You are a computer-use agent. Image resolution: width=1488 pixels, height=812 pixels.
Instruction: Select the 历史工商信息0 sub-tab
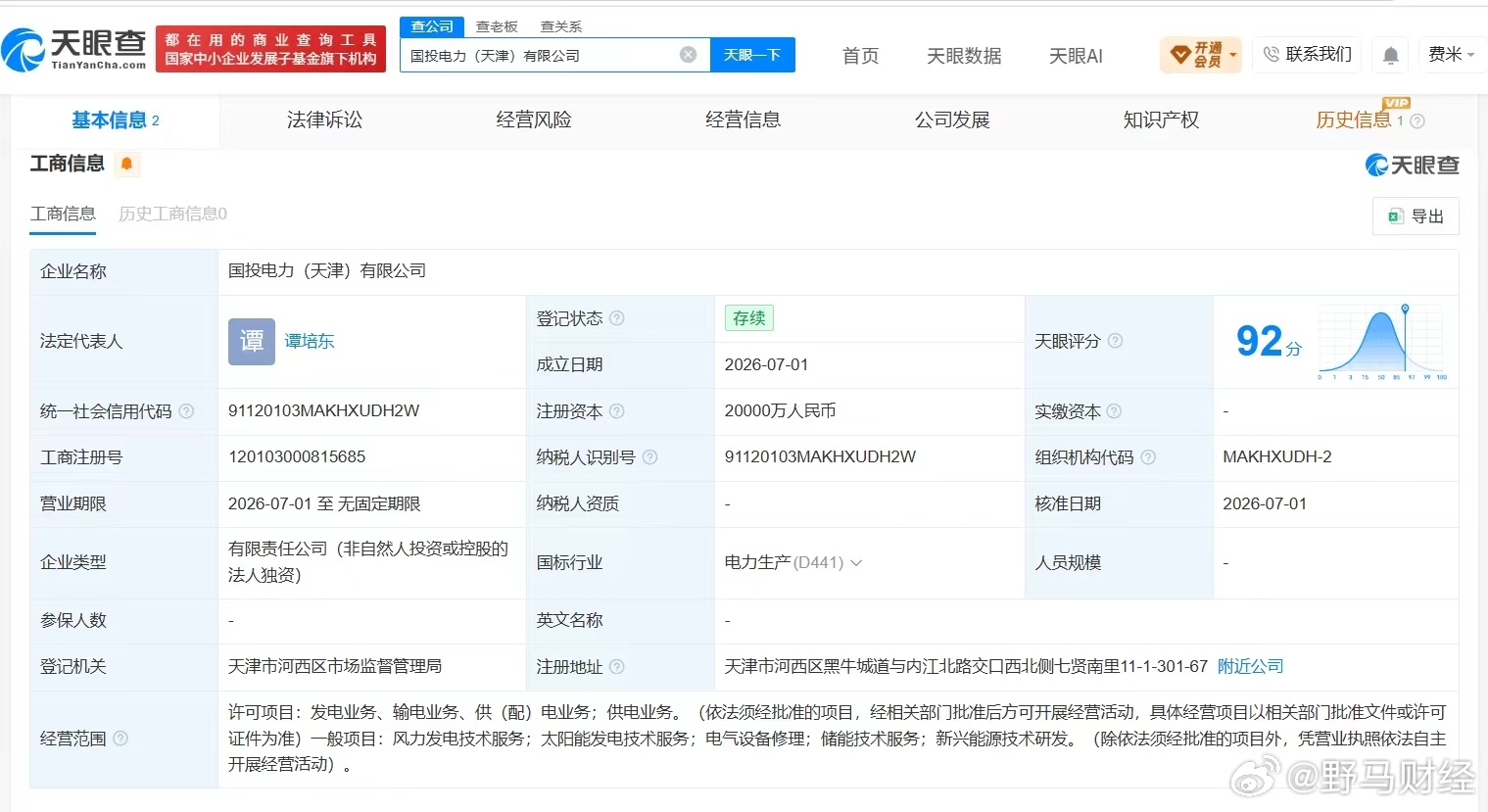pos(172,214)
